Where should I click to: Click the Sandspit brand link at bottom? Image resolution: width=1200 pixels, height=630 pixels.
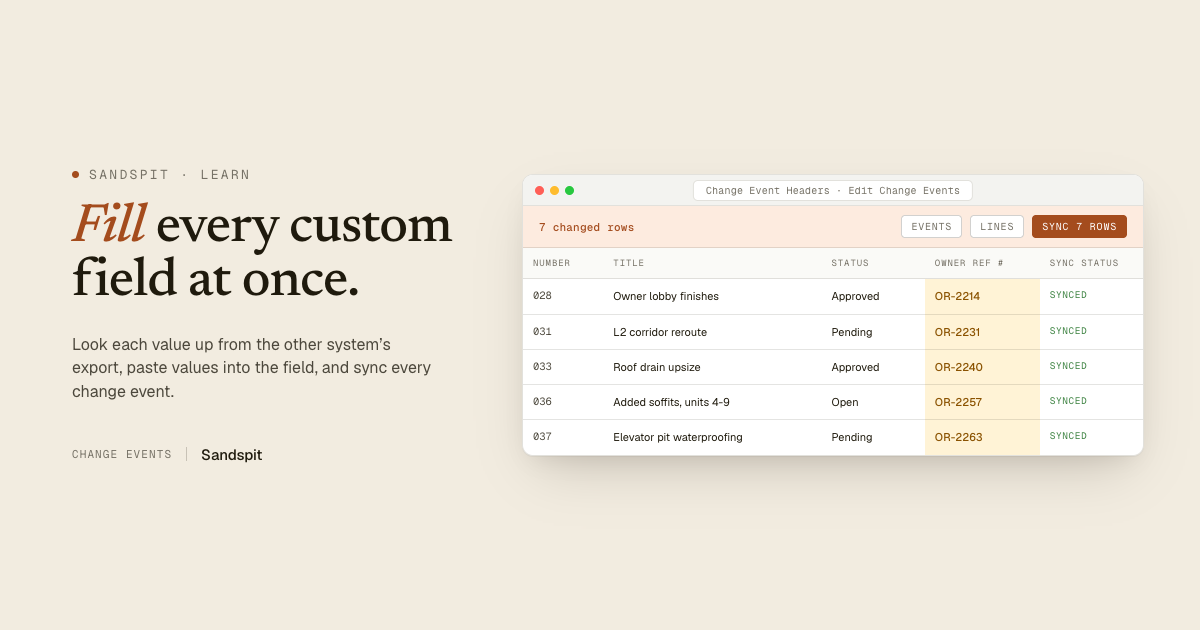[x=231, y=455]
